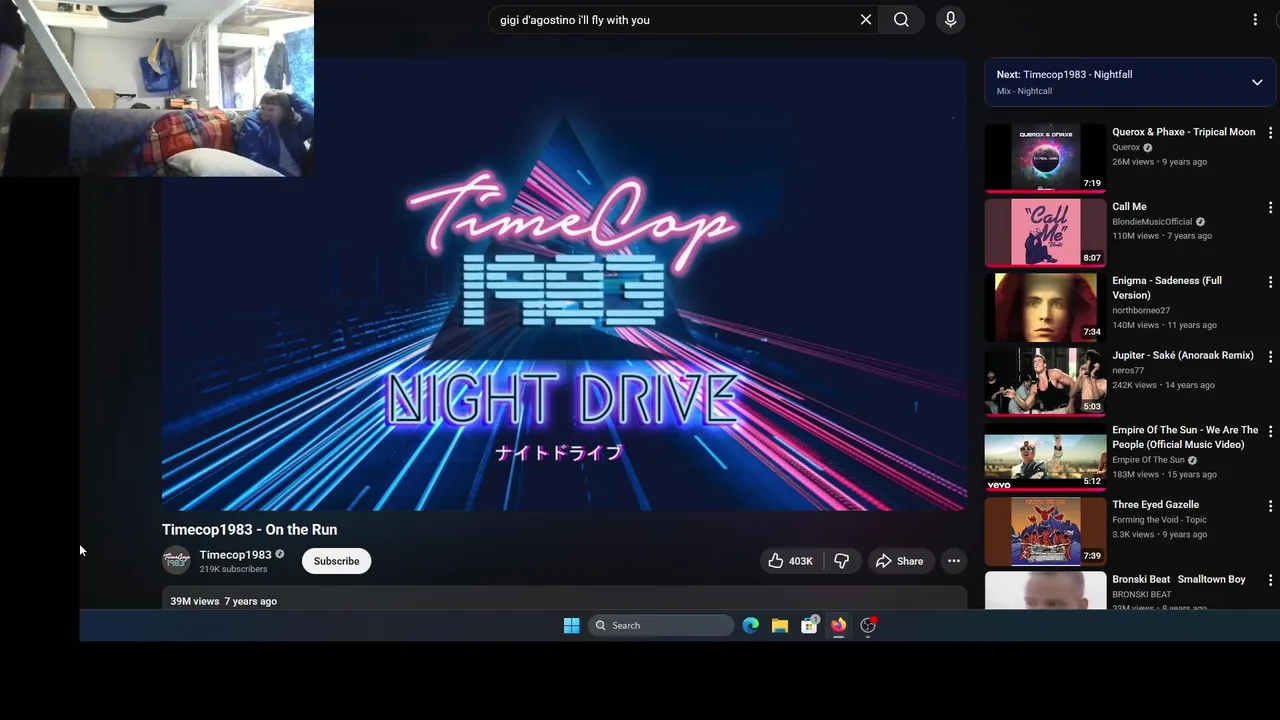Open Enigma - Sadeness video thumbnail
Image resolution: width=1280 pixels, height=720 pixels.
1045,306
